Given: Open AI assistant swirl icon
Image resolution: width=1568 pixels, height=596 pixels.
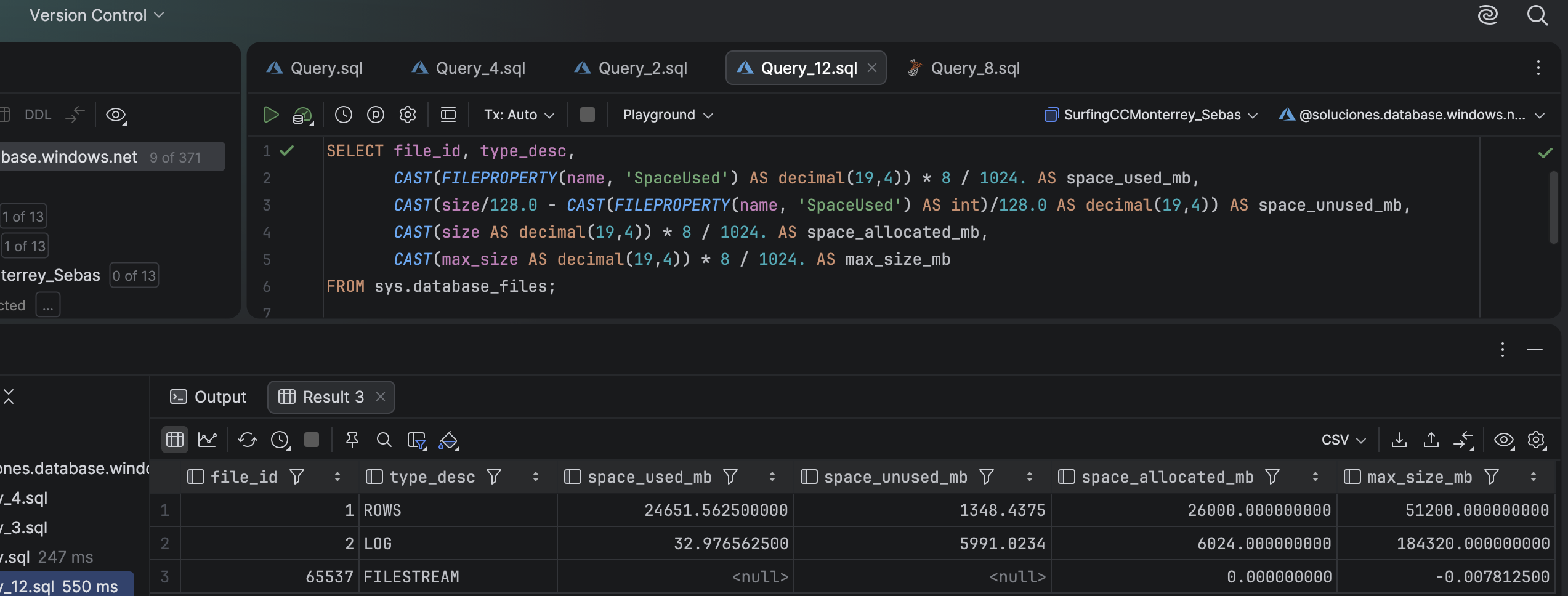Looking at the screenshot, I should pyautogui.click(x=1487, y=15).
